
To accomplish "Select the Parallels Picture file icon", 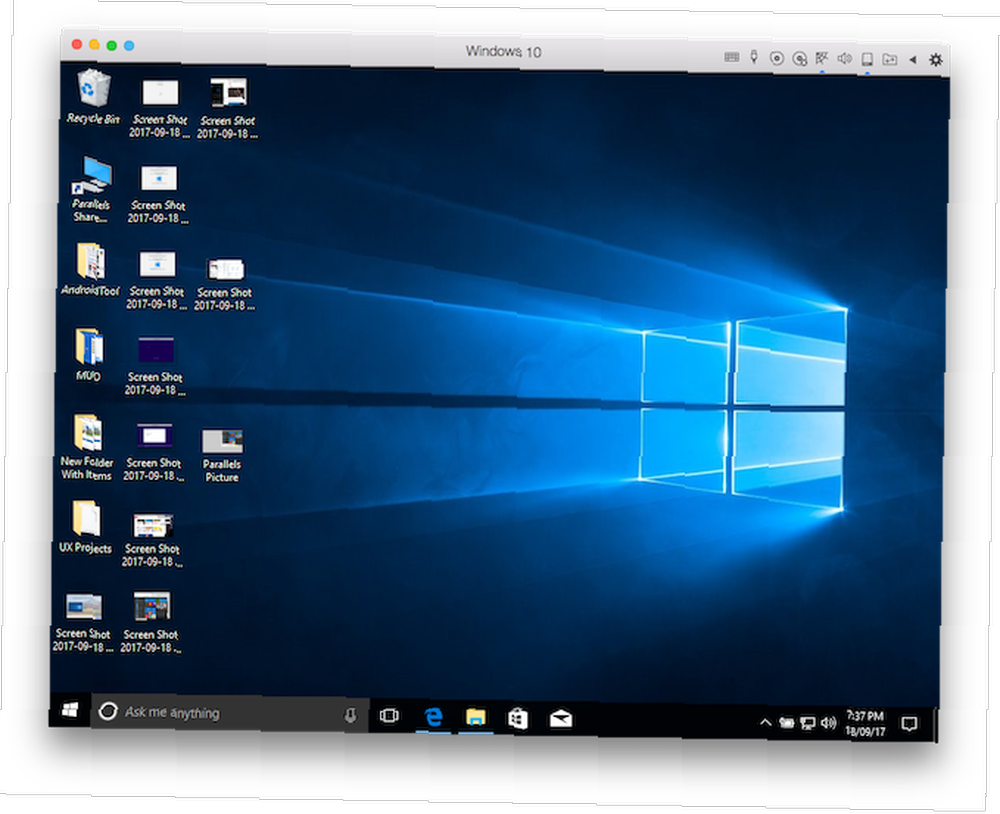I will (x=222, y=455).
